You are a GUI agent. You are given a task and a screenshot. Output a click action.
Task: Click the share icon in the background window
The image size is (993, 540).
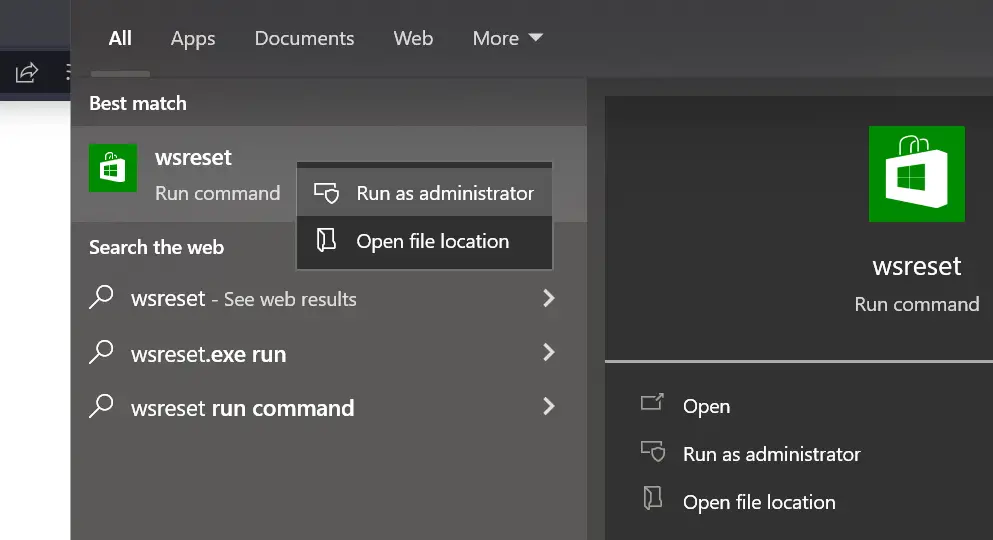point(27,72)
